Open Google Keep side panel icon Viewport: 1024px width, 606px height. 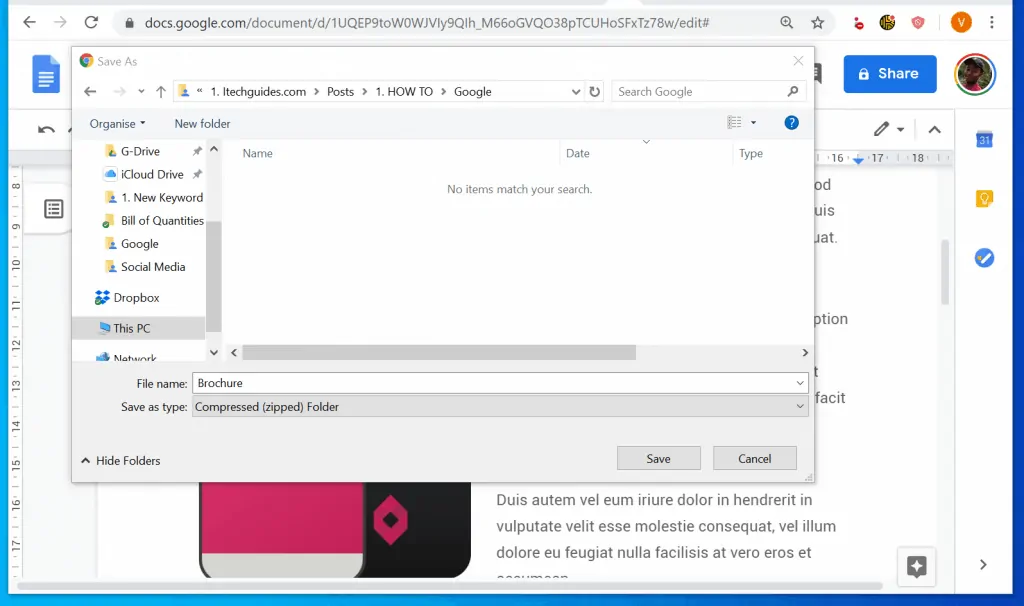point(984,199)
